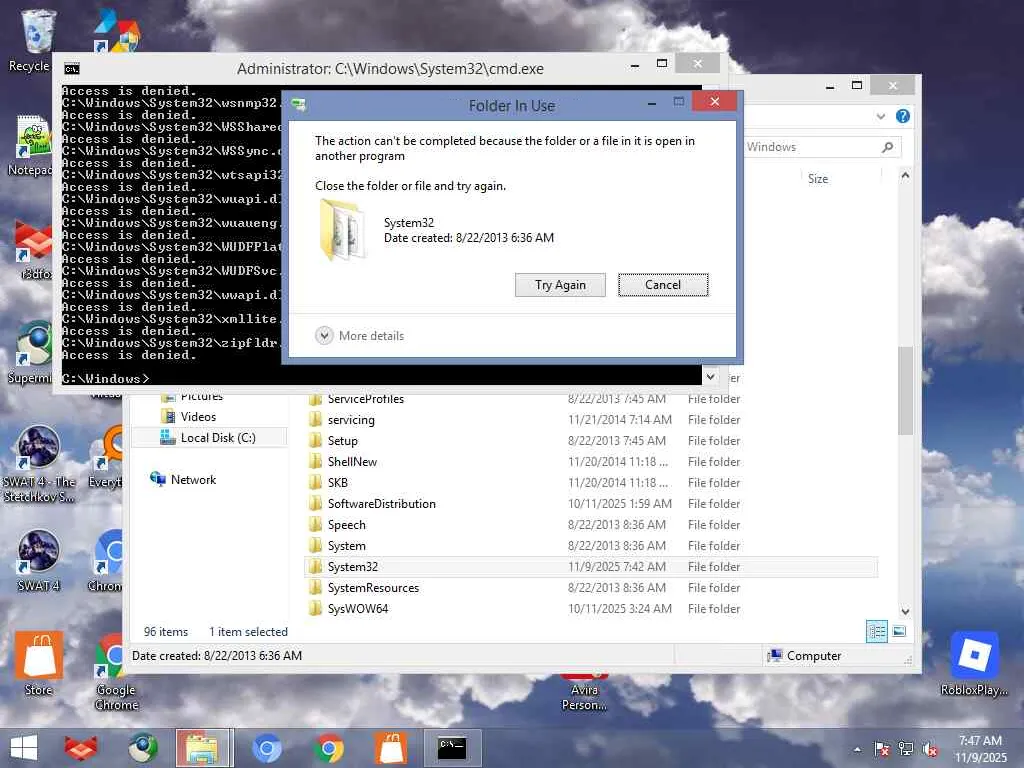Switch Explorer to details view

[876, 632]
